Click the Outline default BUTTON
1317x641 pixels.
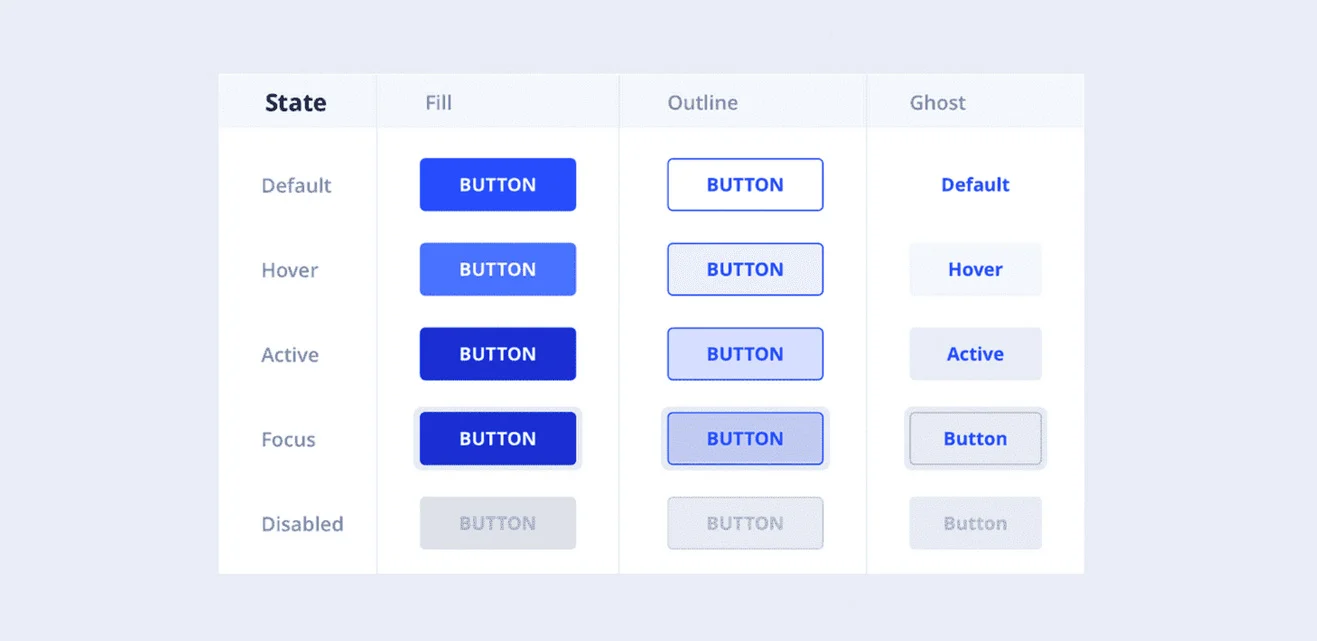(x=745, y=185)
